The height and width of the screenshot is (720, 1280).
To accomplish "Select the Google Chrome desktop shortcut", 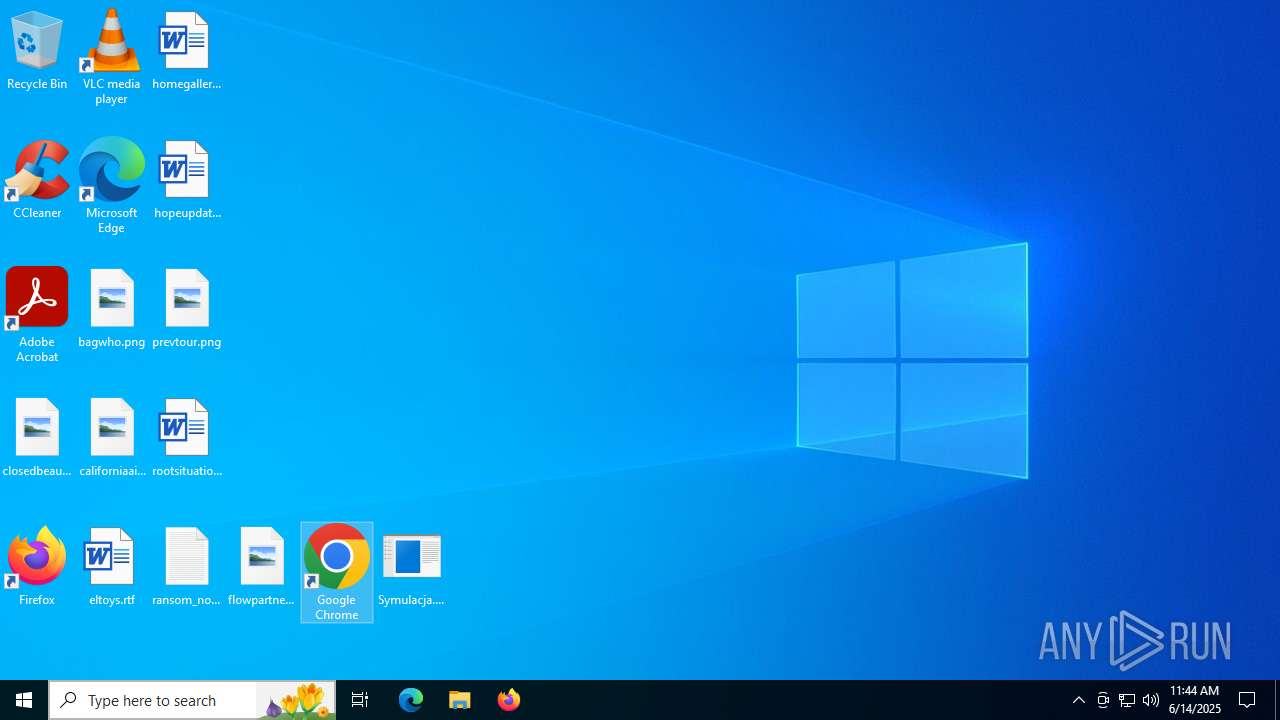I will pyautogui.click(x=337, y=572).
